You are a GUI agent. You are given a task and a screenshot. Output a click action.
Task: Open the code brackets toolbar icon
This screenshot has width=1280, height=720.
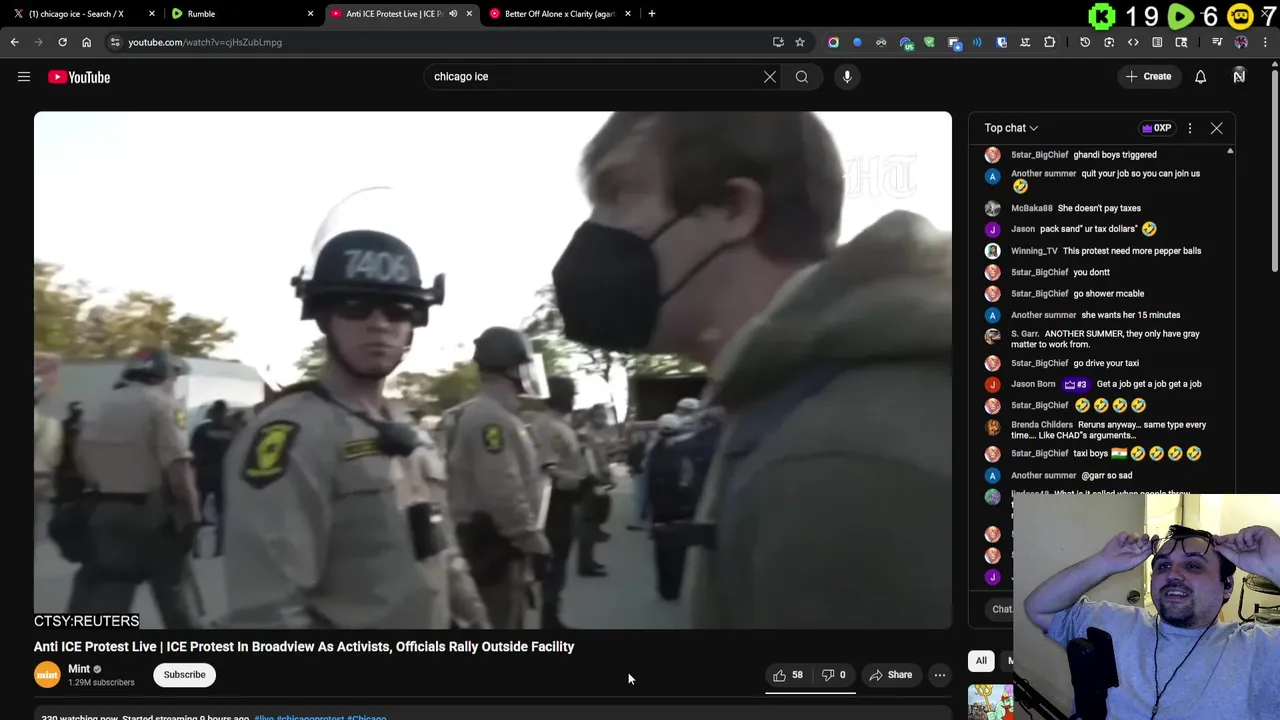click(x=1133, y=42)
